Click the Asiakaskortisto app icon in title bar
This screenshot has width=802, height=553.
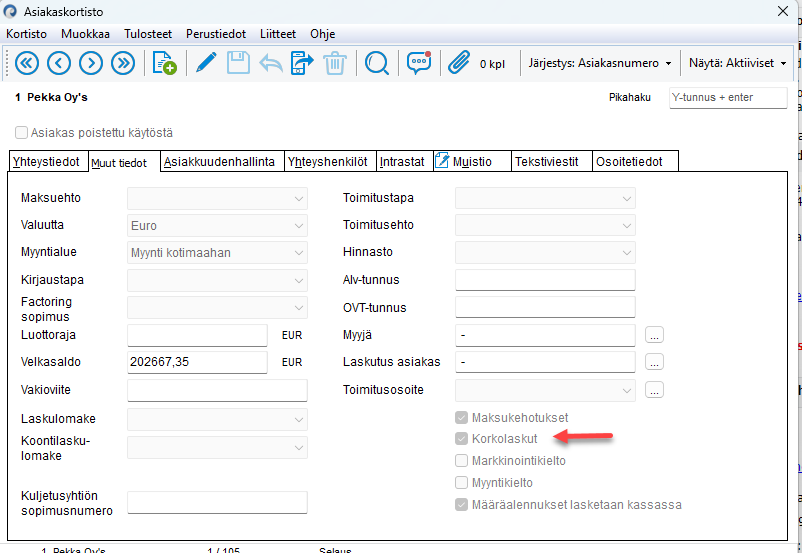pyautogui.click(x=10, y=11)
